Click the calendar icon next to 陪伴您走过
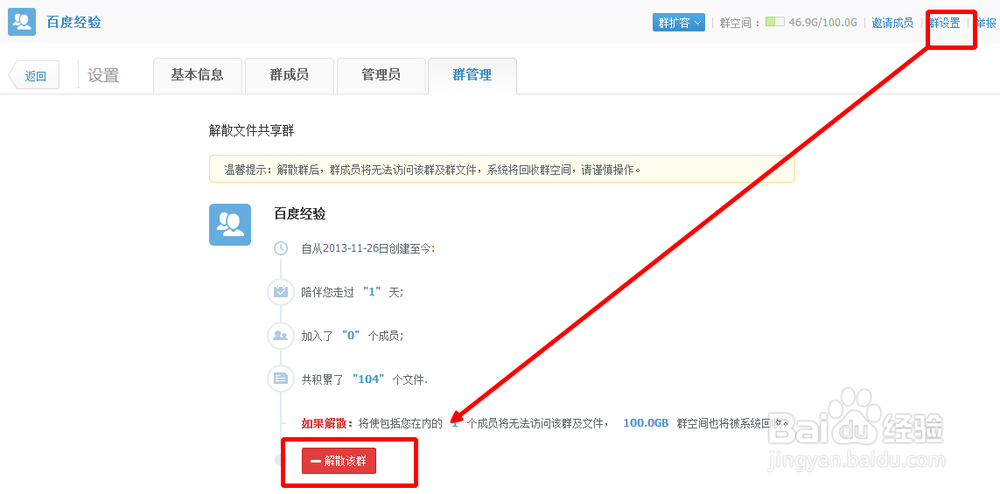This screenshot has height=494, width=1000. click(x=281, y=291)
